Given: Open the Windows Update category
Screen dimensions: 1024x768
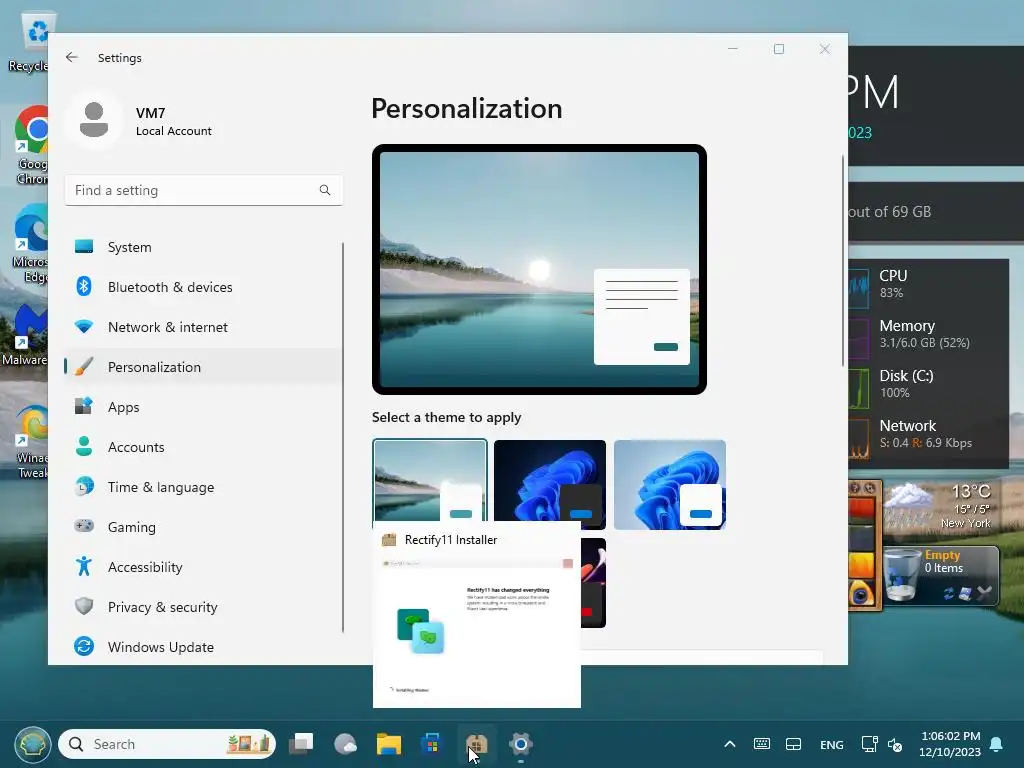Looking at the screenshot, I should coord(203,647).
